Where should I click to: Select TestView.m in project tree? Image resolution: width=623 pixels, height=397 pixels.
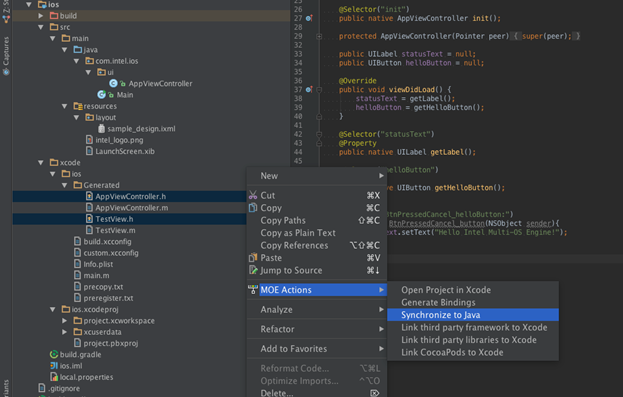115,230
